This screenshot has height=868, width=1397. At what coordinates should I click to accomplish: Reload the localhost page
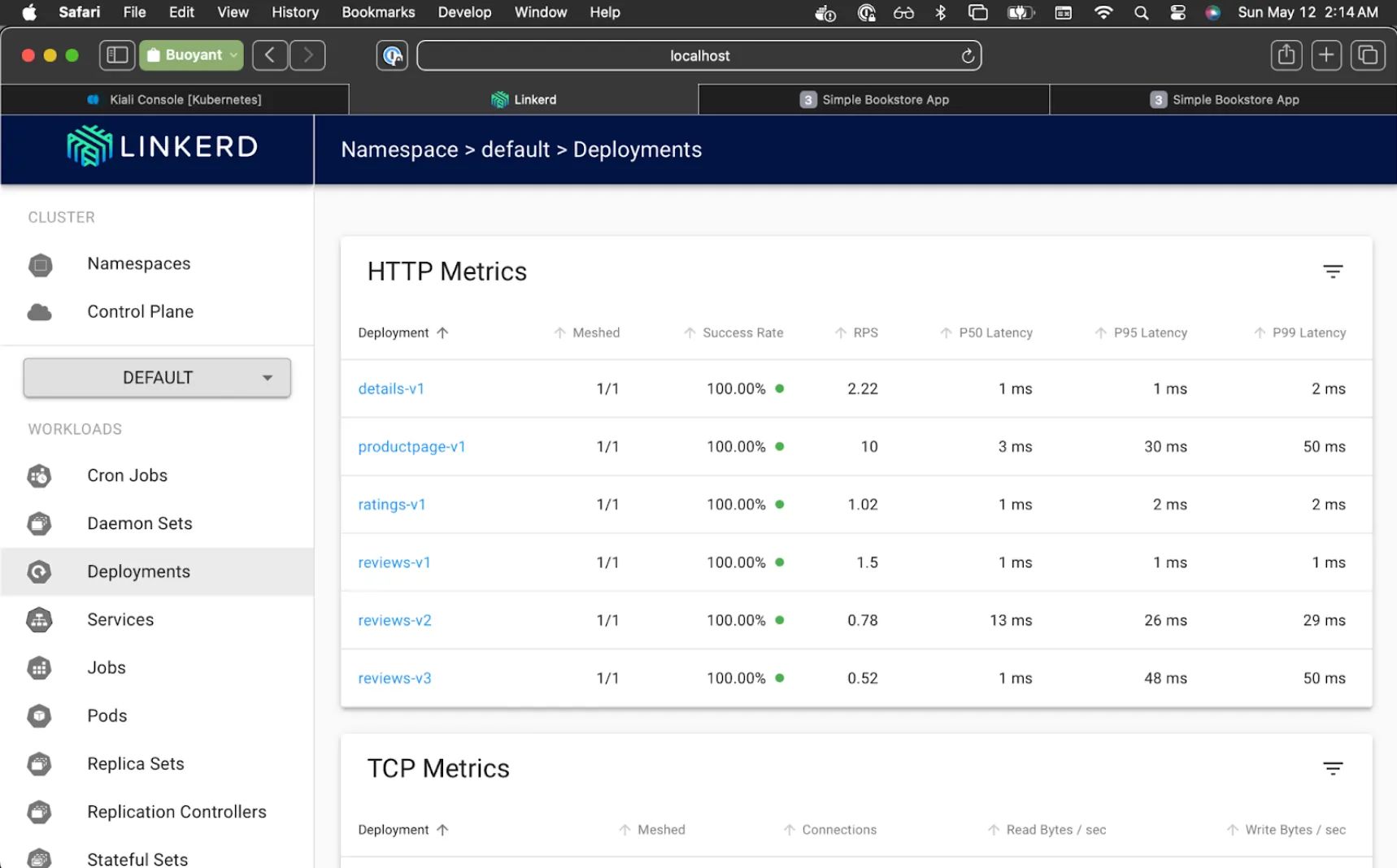(968, 56)
